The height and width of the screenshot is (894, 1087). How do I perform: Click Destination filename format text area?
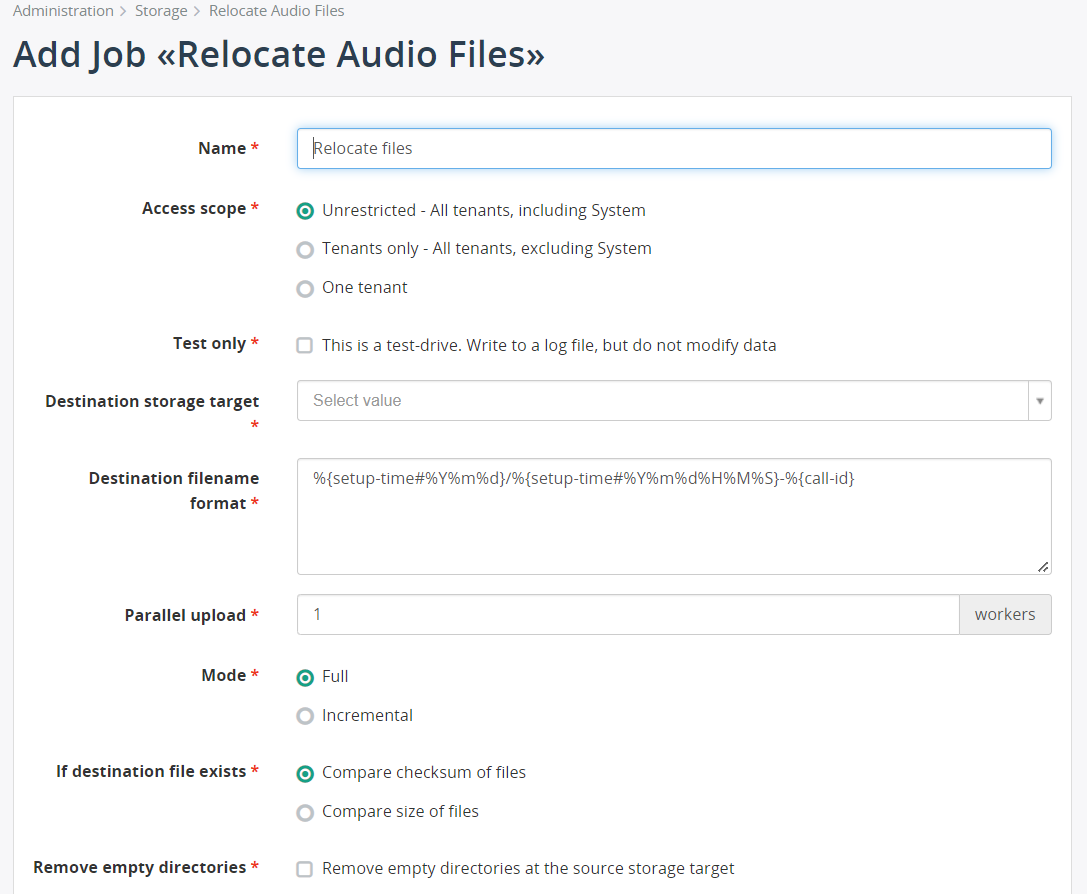tap(674, 516)
